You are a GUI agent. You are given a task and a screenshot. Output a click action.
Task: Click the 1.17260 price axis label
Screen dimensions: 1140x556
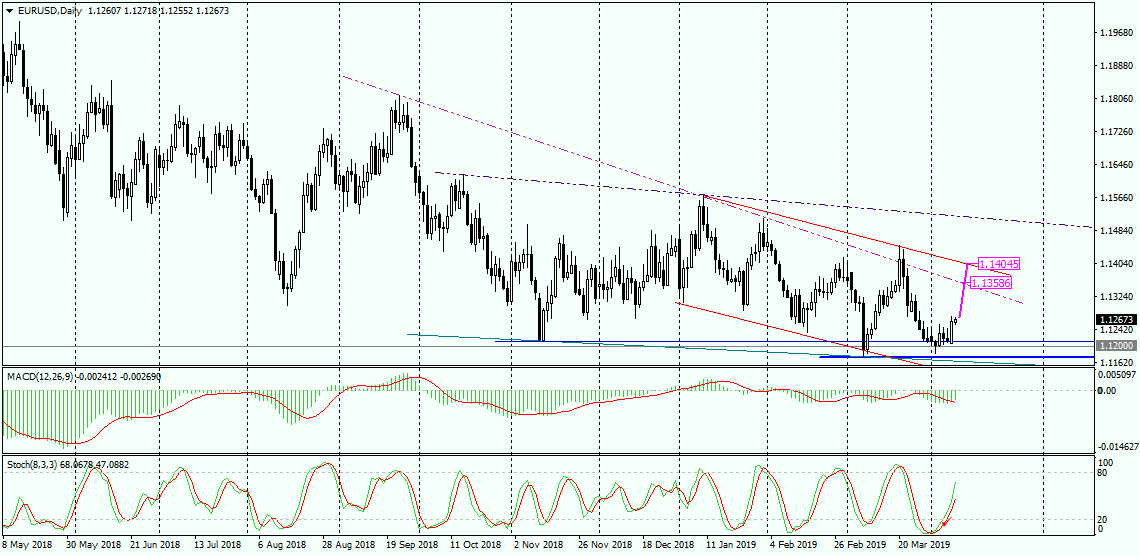1118,132
